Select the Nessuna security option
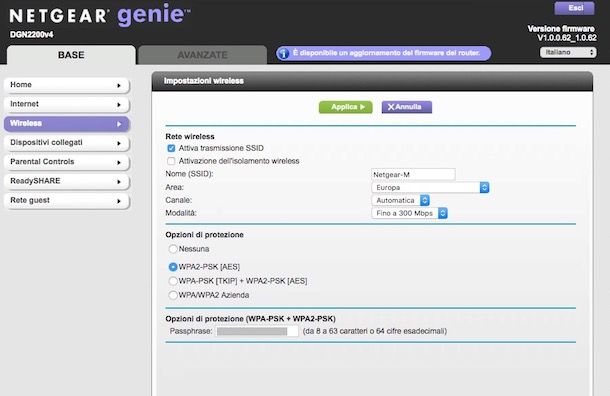Viewport: 610px width, 396px height. point(173,249)
